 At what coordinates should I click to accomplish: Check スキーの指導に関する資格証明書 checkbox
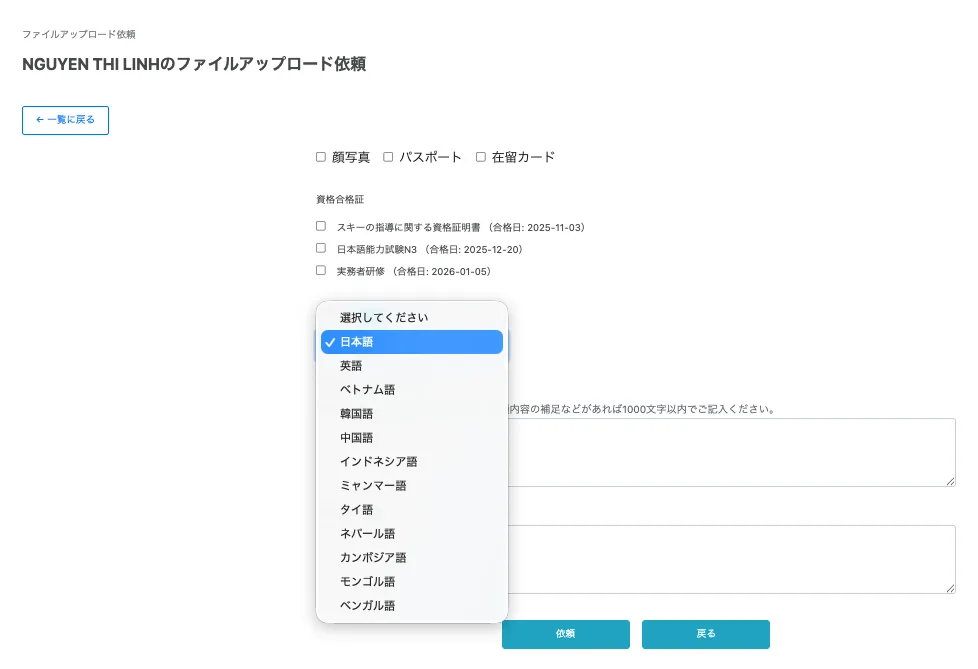[x=321, y=226]
